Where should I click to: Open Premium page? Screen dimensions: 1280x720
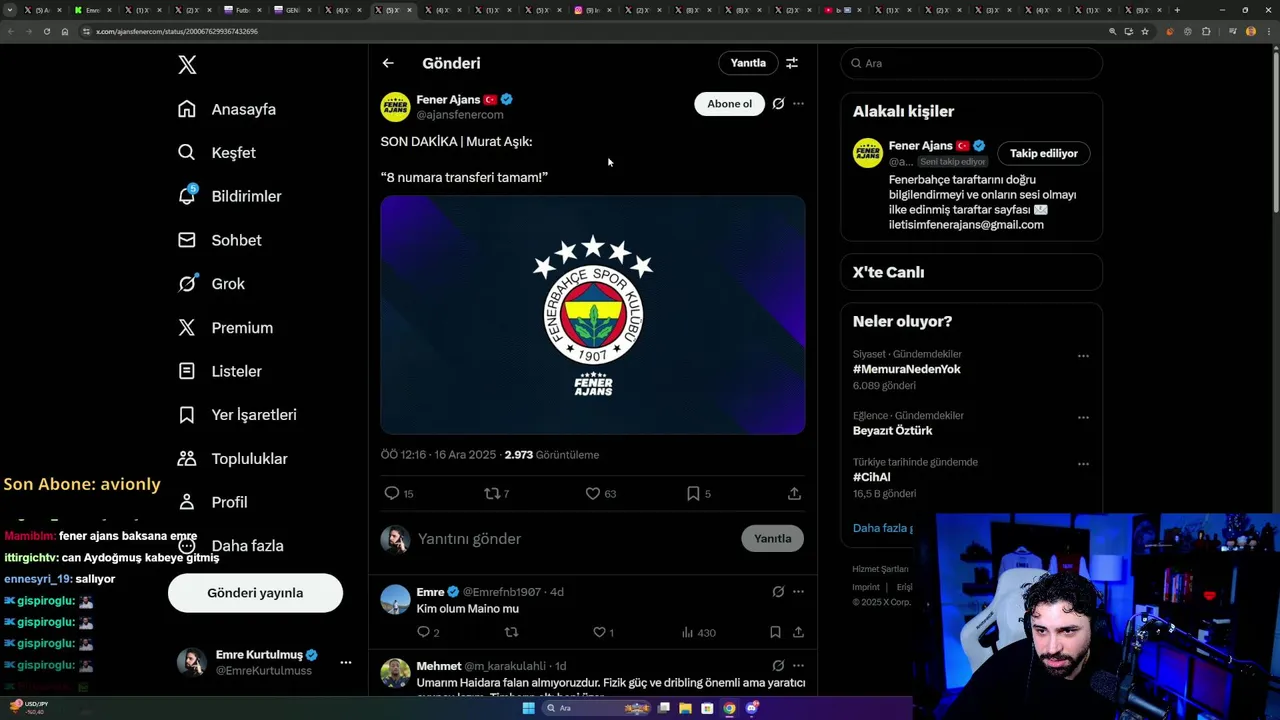[225, 328]
